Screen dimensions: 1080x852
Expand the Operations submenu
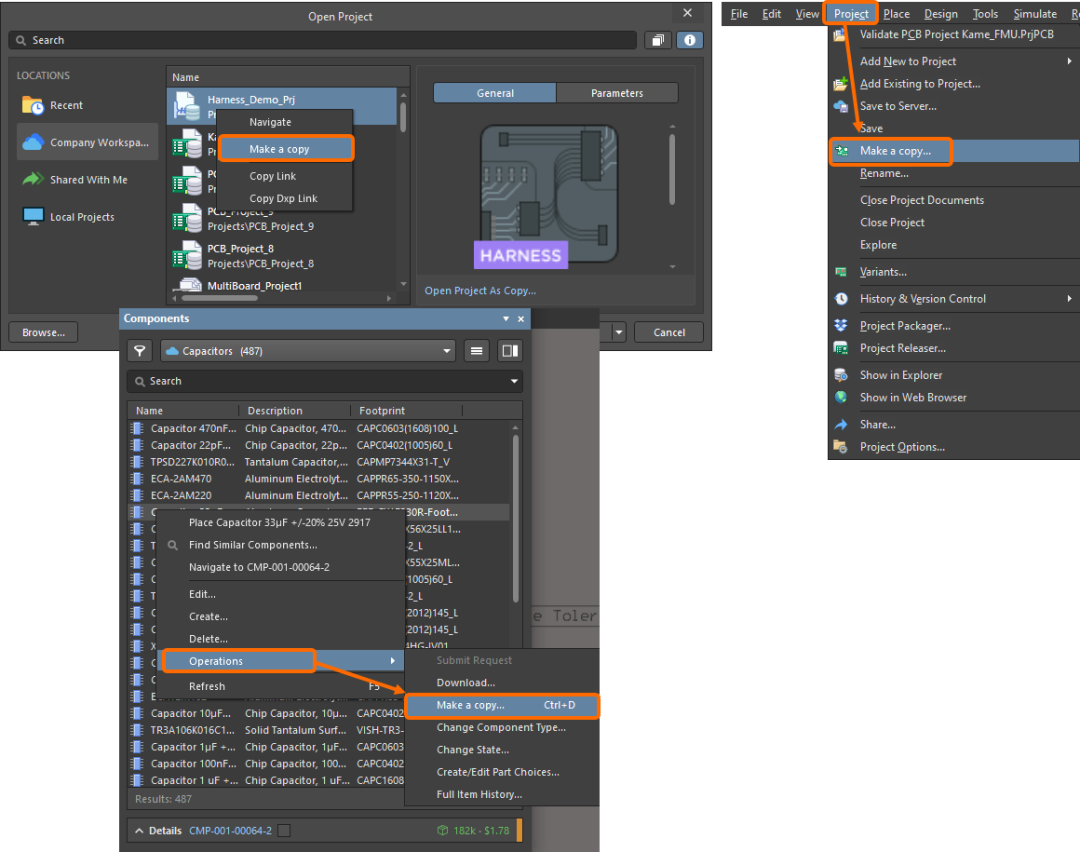click(281, 661)
